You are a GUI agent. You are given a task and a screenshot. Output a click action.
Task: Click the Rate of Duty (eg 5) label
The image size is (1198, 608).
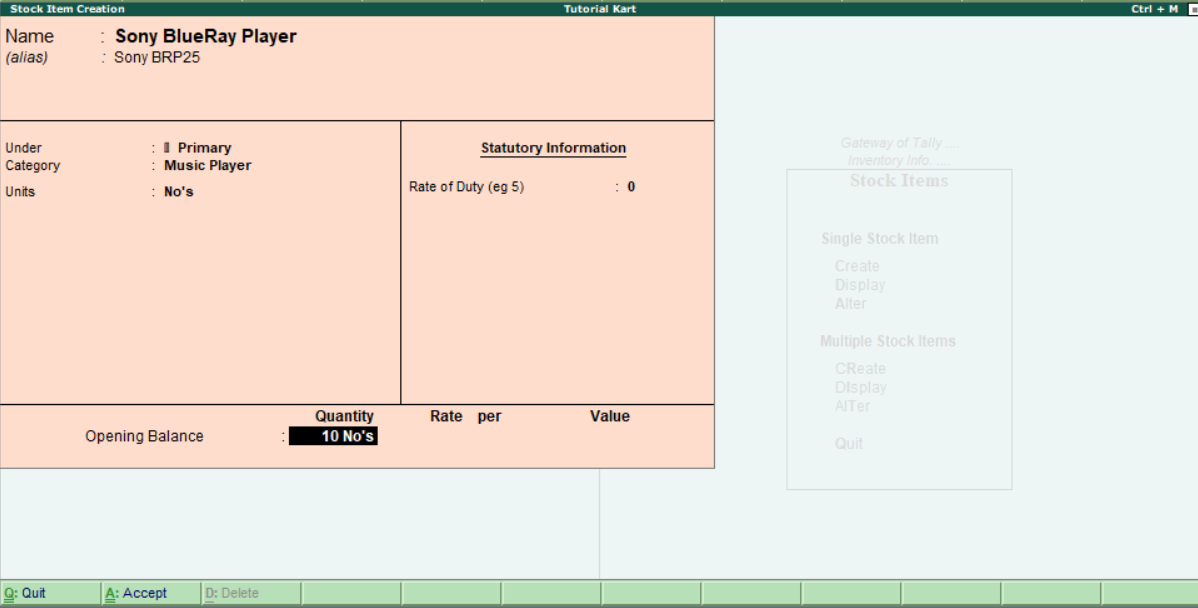click(466, 187)
